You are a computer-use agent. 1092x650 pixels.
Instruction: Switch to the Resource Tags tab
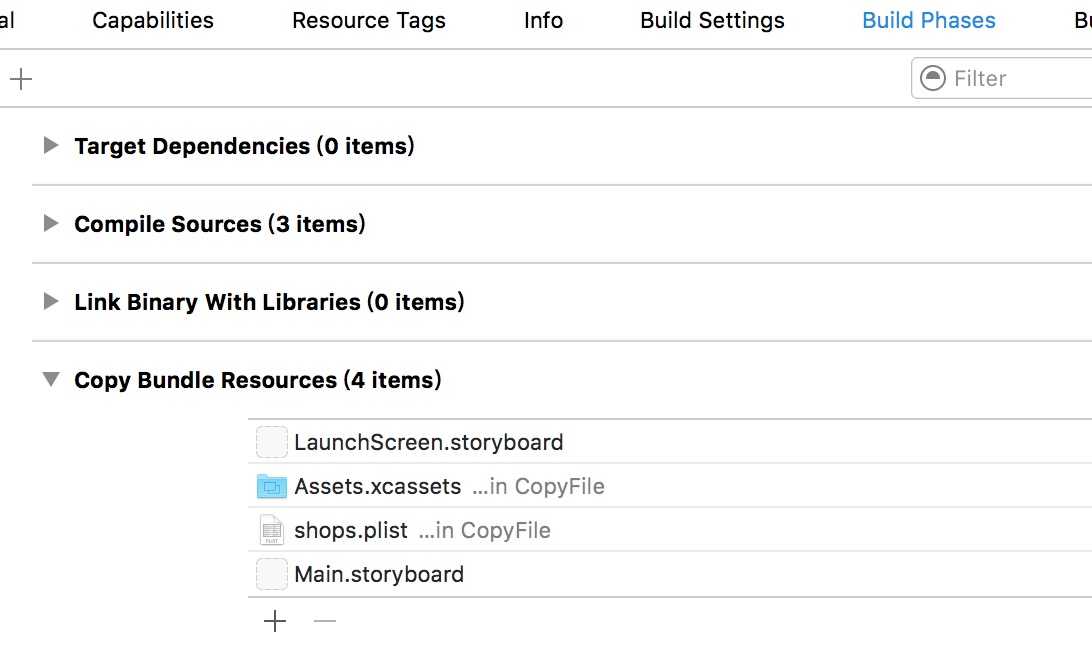click(368, 21)
